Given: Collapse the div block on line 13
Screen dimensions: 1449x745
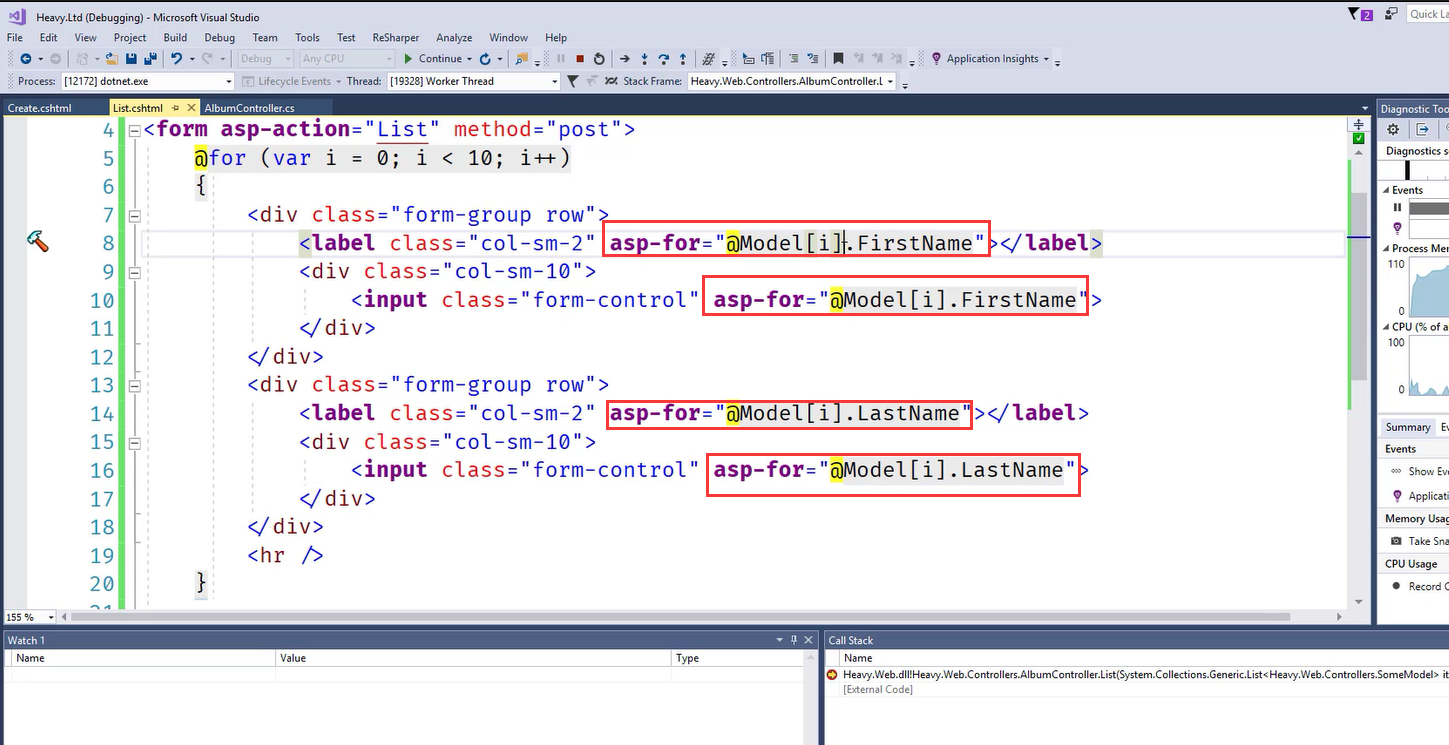Looking at the screenshot, I should (134, 385).
